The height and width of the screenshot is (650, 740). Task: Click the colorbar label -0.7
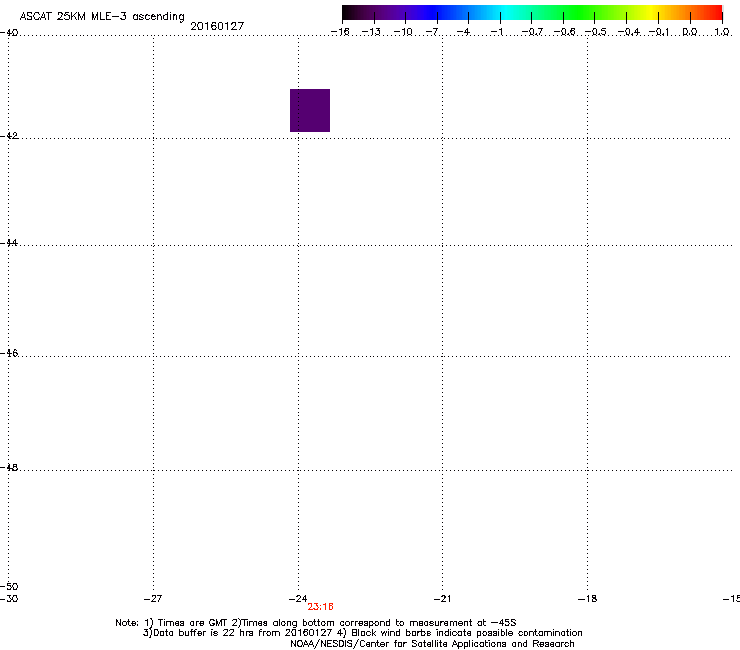532,32
